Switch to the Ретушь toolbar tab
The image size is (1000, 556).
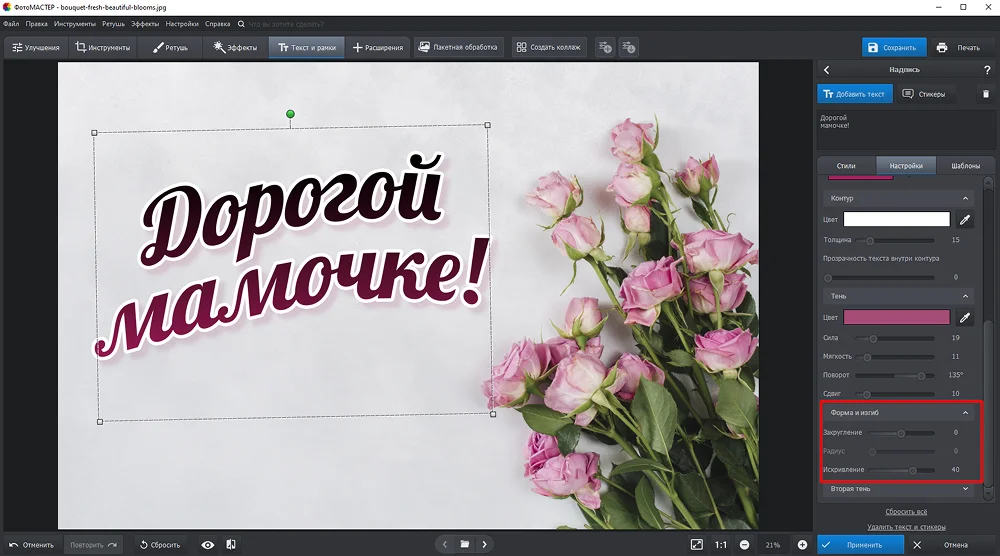click(170, 47)
